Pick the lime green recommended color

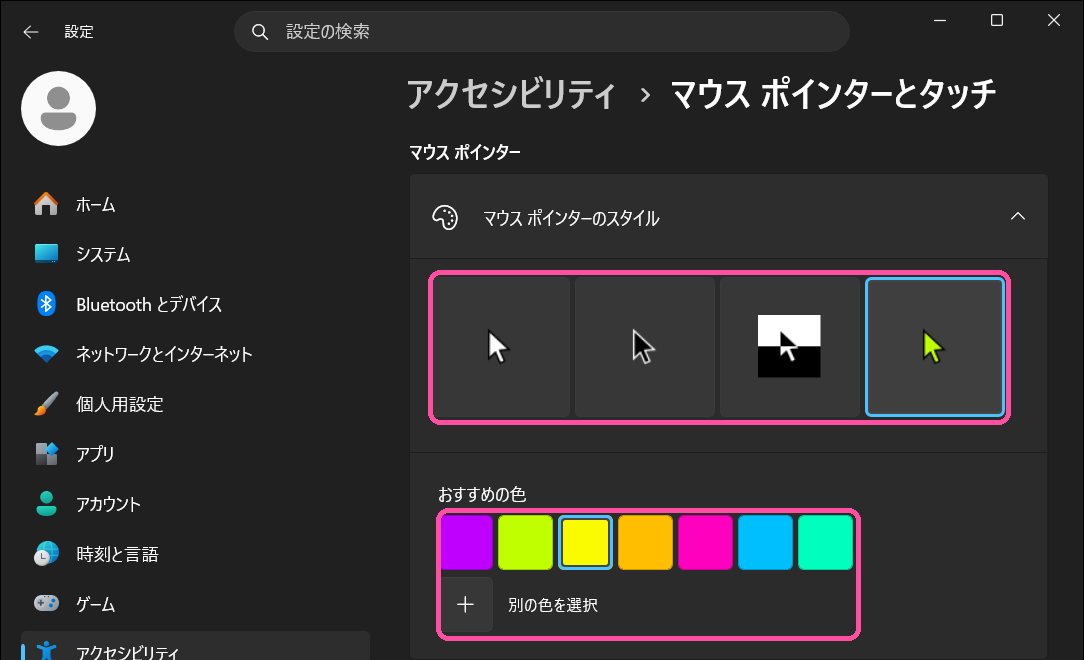525,543
